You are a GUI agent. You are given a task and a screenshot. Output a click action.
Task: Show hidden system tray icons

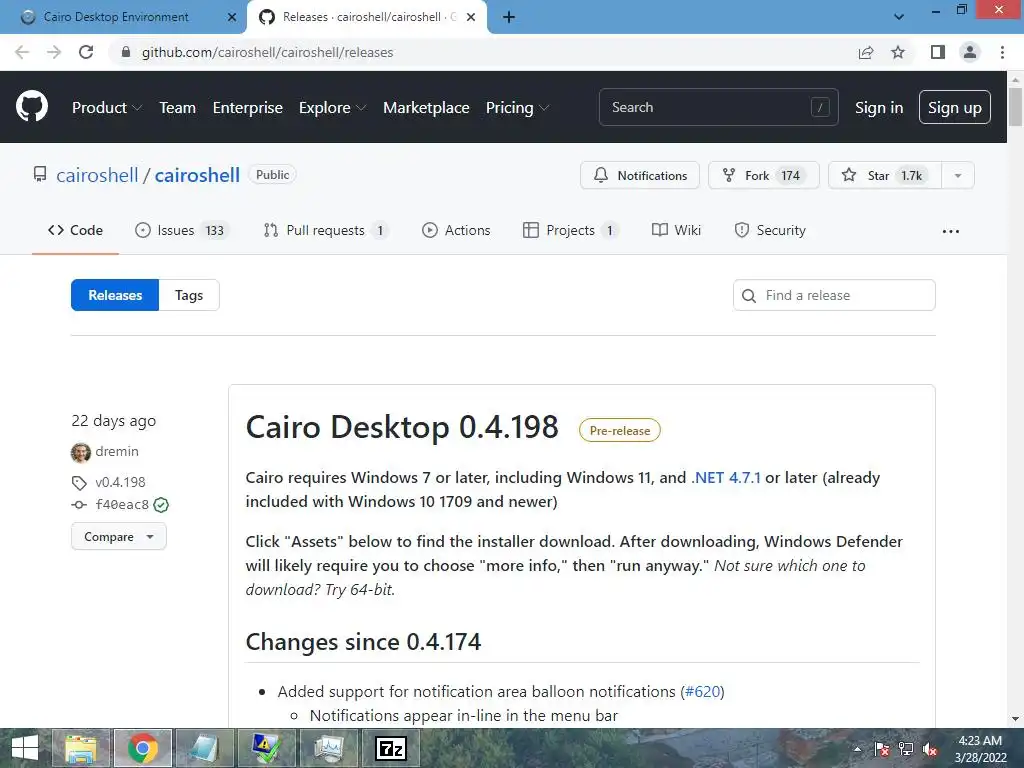point(857,749)
